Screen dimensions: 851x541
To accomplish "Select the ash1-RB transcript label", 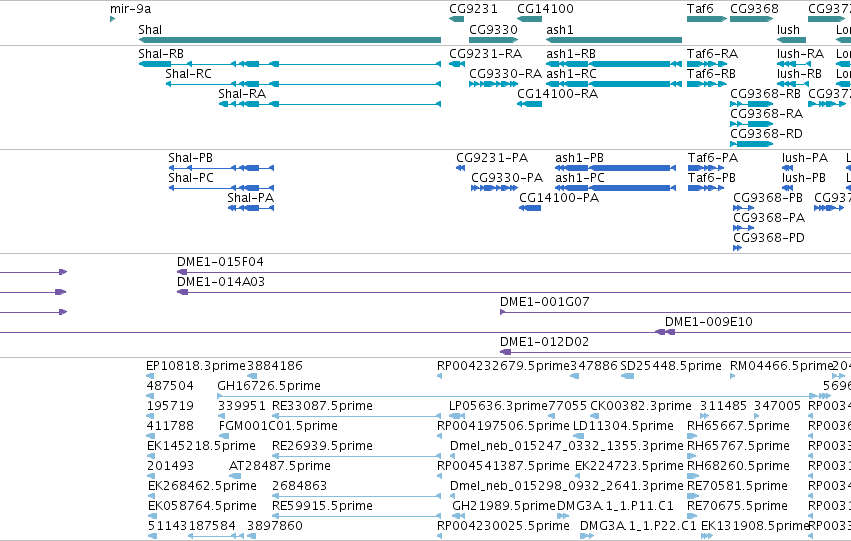I will (571, 54).
